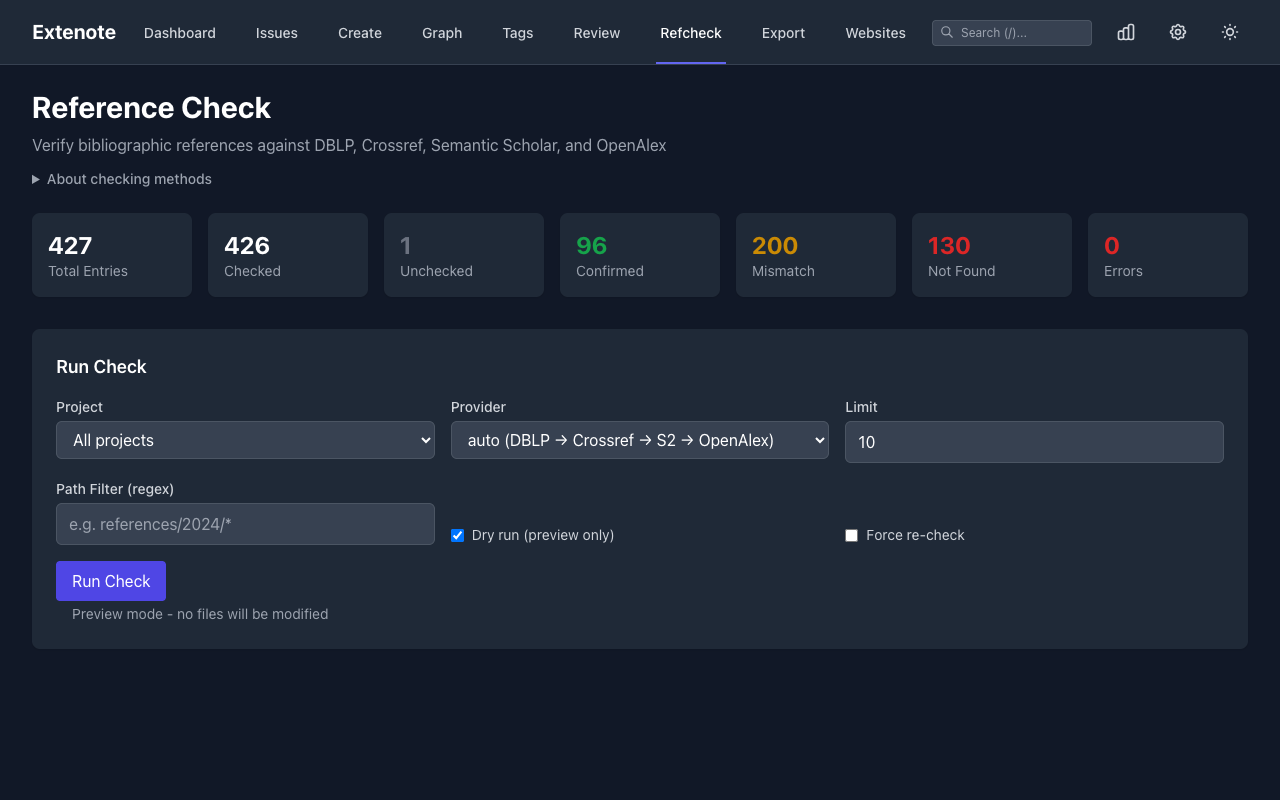Select the Not Found stat card
Screen dimensions: 1280x800
[x=992, y=255]
